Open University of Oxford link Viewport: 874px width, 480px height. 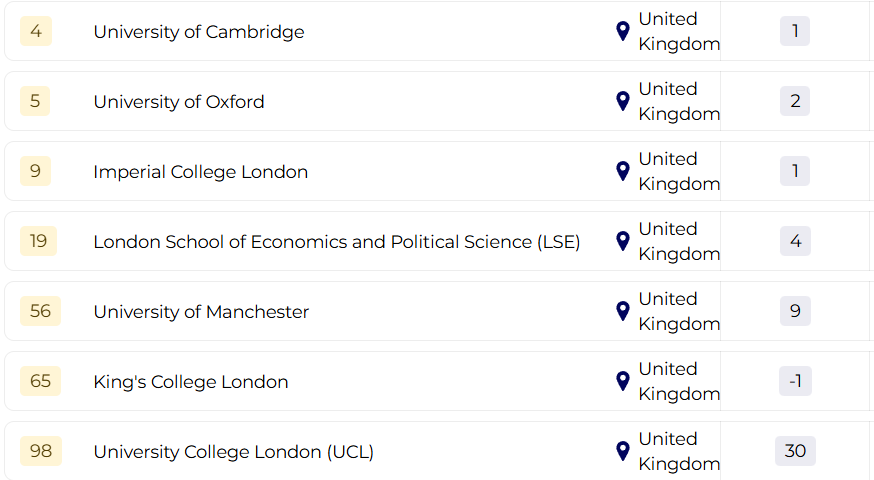tap(179, 102)
